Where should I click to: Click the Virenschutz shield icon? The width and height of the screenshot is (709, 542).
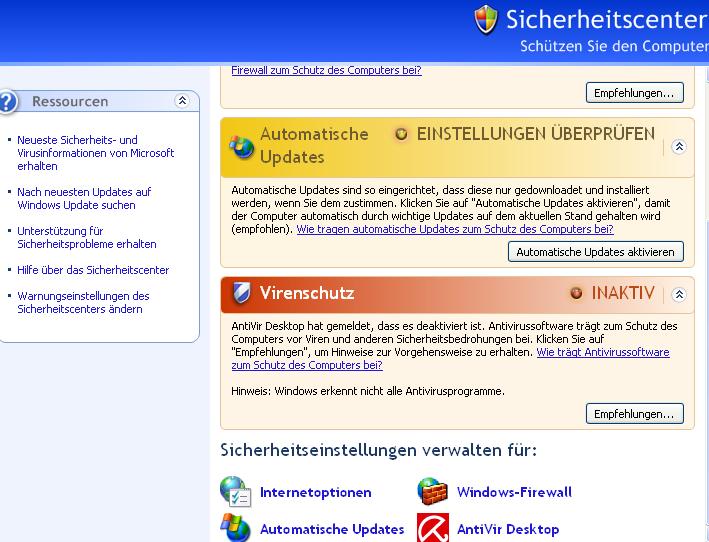(241, 293)
